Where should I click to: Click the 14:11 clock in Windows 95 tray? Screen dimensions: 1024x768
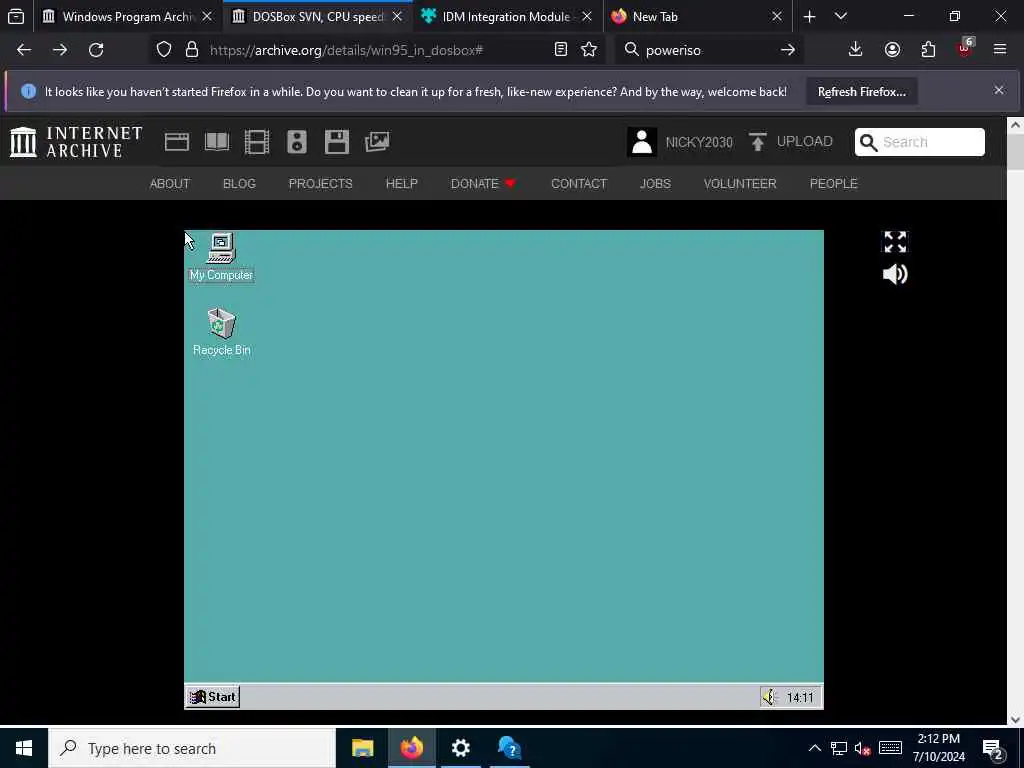tap(800, 697)
